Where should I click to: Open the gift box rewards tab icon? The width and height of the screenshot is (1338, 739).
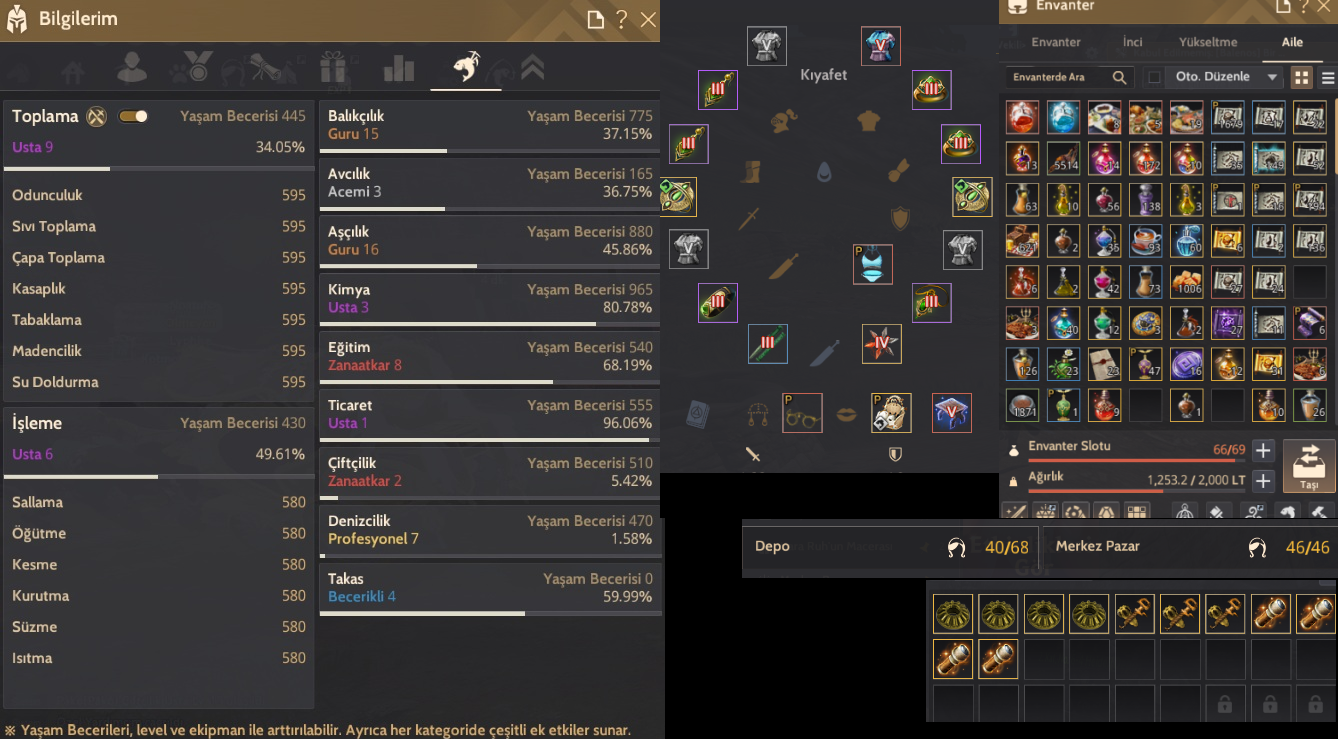[335, 68]
